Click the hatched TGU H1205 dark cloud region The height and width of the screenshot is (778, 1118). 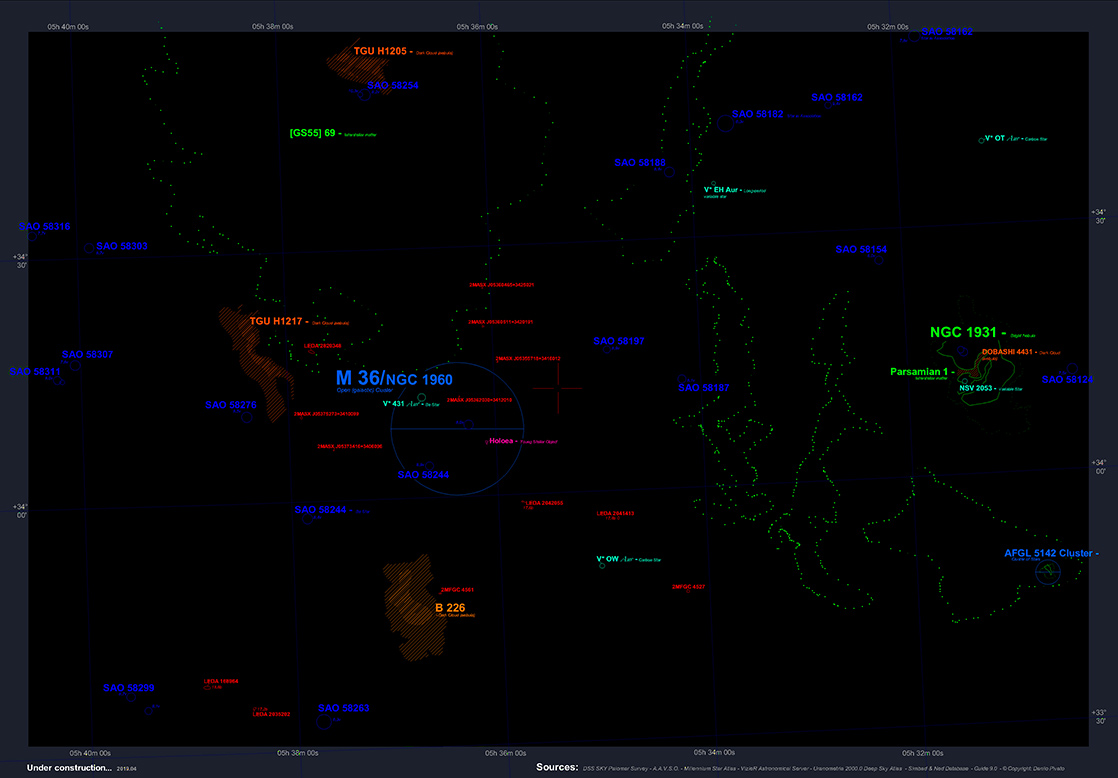point(359,70)
